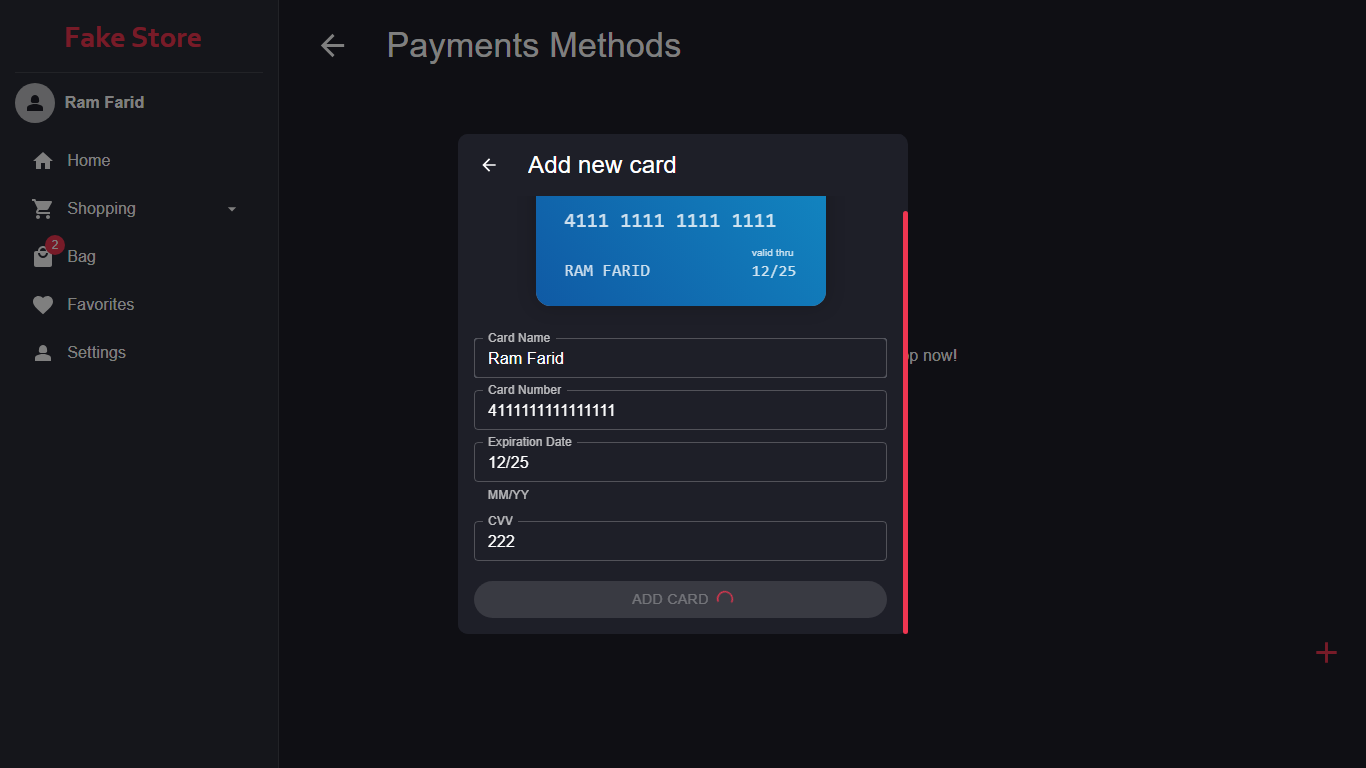Click the Settings person icon
The height and width of the screenshot is (768, 1366).
pyautogui.click(x=43, y=353)
